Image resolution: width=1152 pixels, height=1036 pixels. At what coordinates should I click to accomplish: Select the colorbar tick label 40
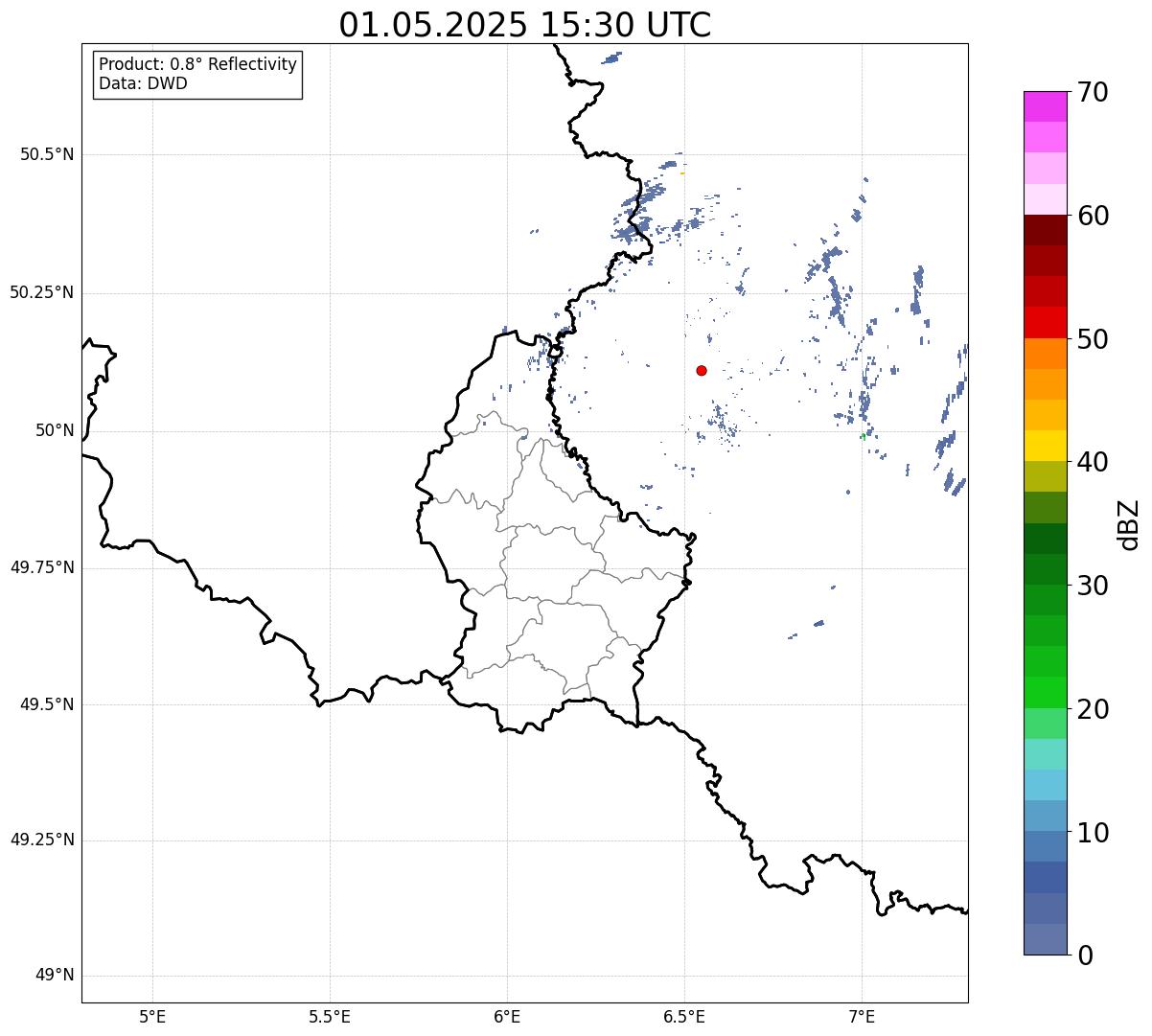tap(1094, 462)
